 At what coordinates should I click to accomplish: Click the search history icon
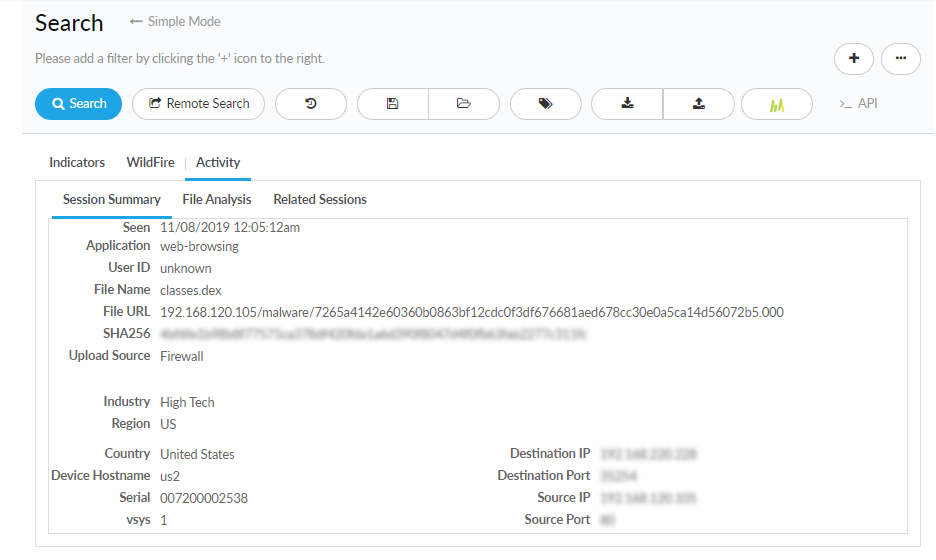(311, 104)
